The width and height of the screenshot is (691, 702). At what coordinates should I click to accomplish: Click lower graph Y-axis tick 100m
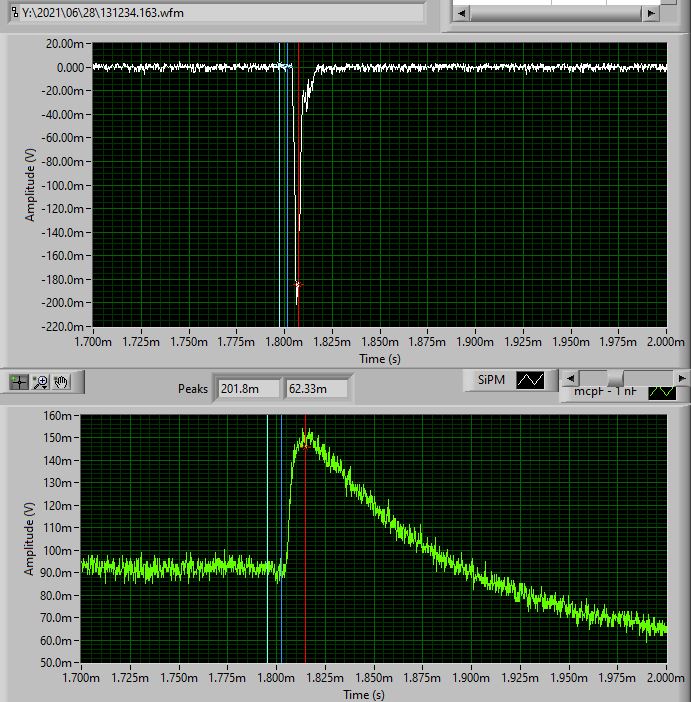(57, 550)
